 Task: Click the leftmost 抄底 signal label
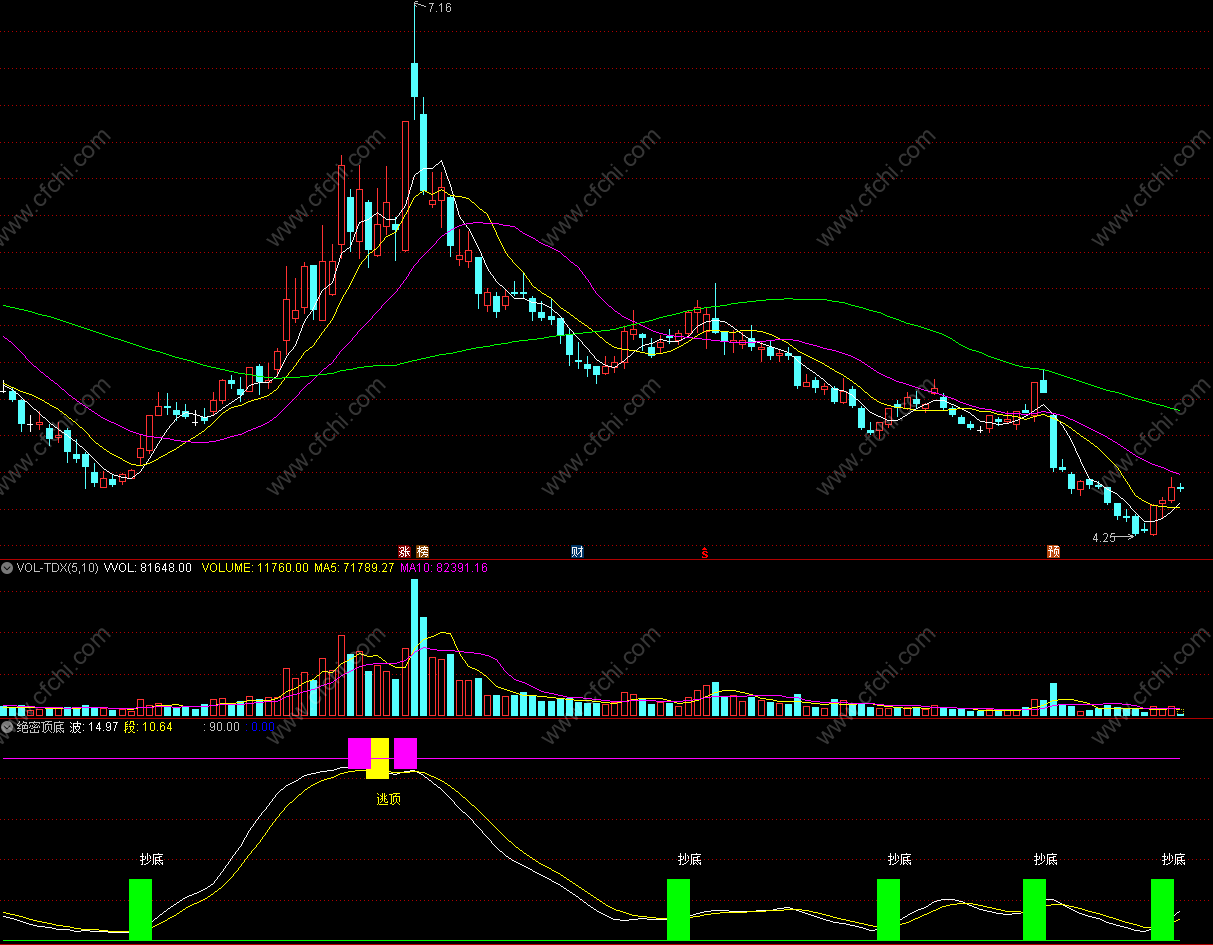(152, 859)
